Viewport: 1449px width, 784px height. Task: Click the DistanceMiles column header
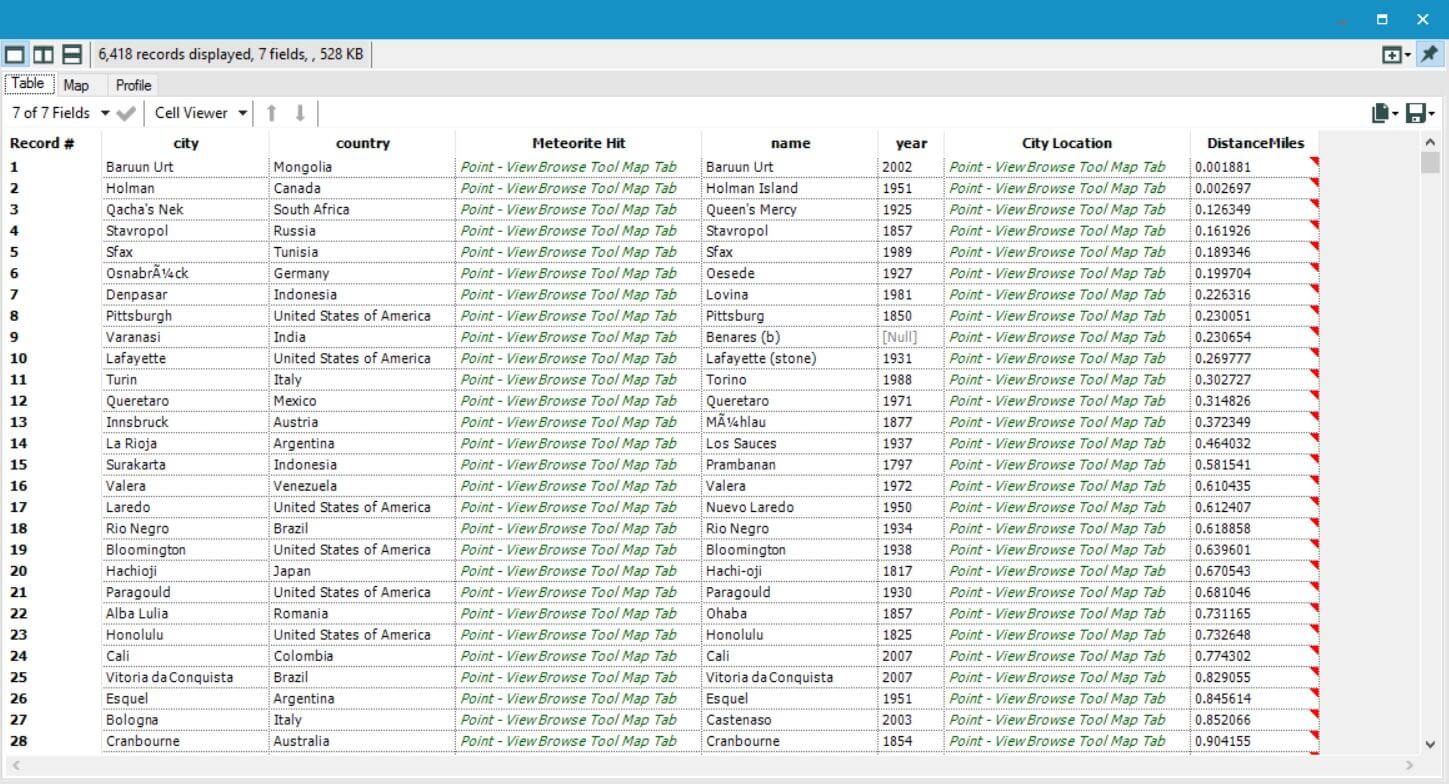(1255, 143)
